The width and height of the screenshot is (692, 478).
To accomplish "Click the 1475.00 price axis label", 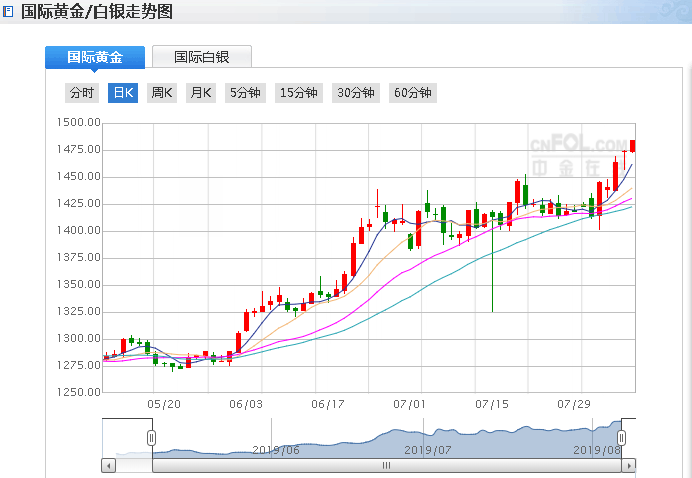I will pyautogui.click(x=79, y=149).
